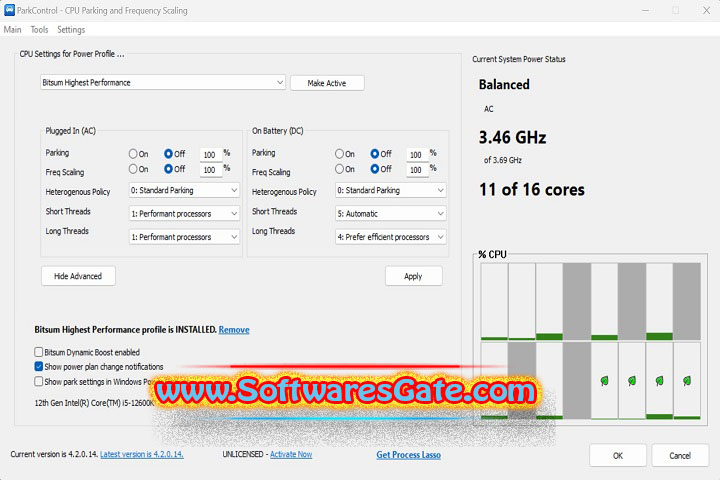Click the OK button
Viewport: 720px width, 480px height.
[x=618, y=455]
